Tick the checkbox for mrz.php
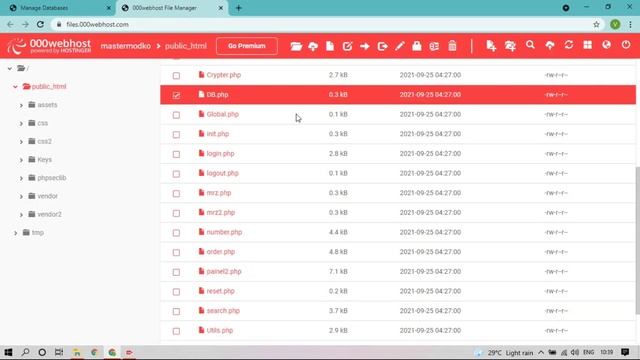 (x=176, y=193)
